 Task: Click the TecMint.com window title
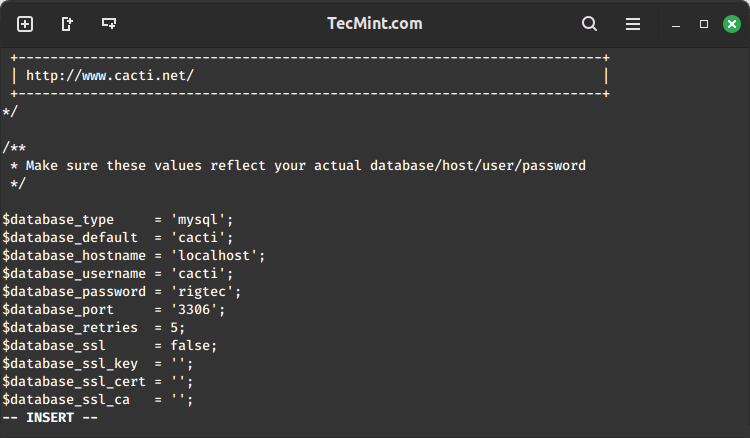click(x=374, y=24)
